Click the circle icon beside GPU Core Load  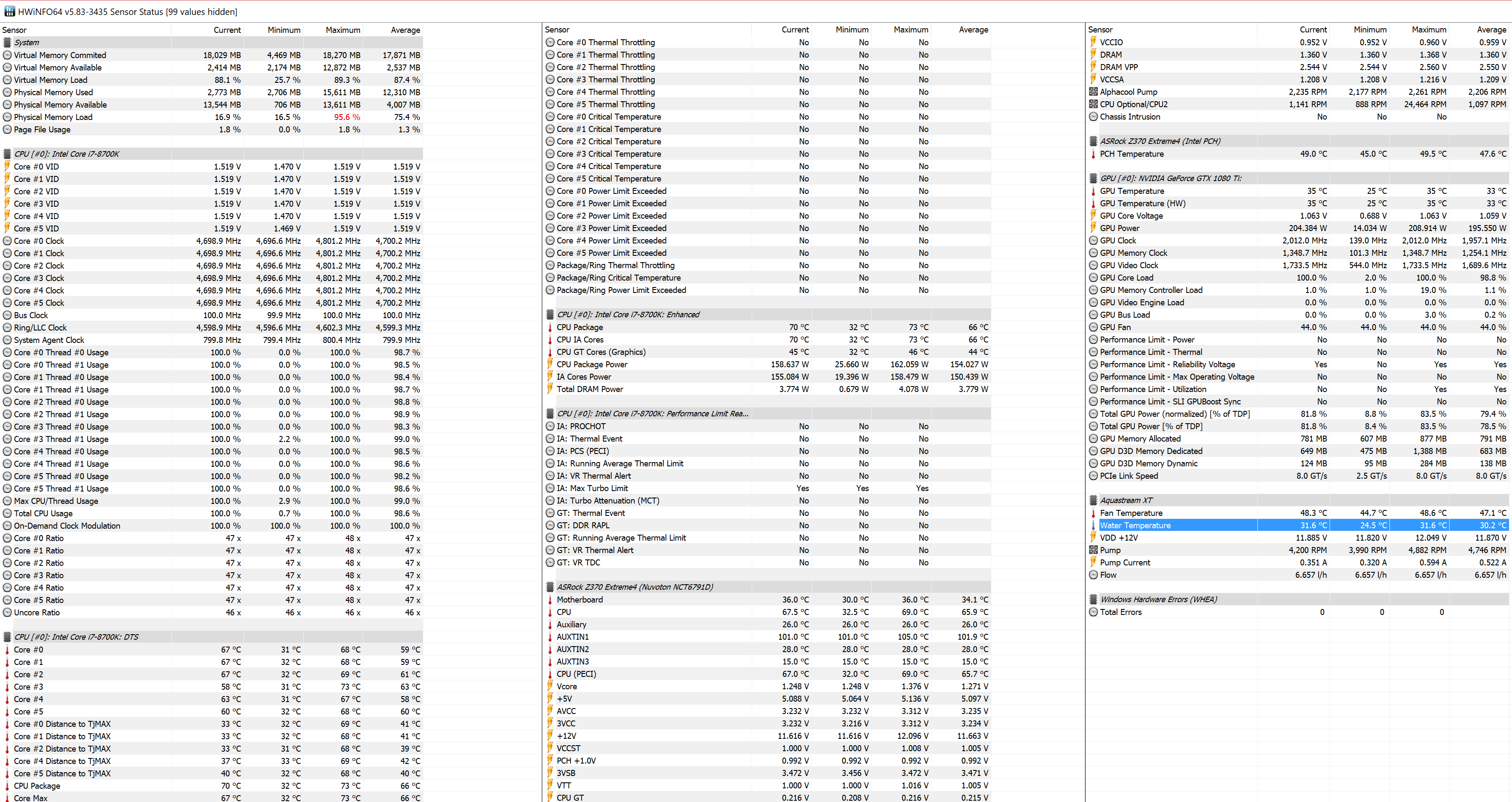tap(1093, 278)
